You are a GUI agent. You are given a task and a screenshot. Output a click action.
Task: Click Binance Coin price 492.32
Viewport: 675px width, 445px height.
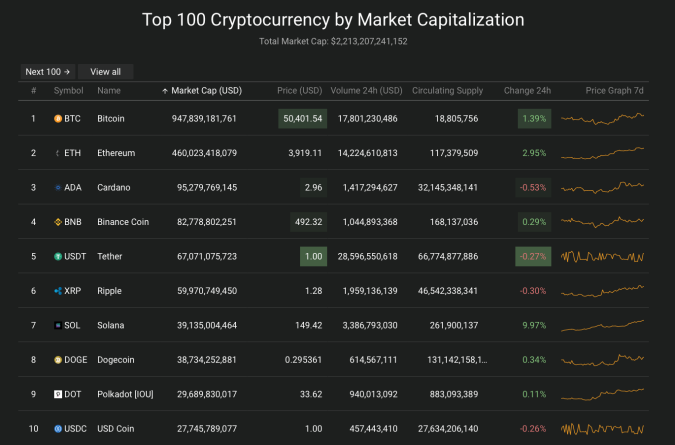coord(308,222)
